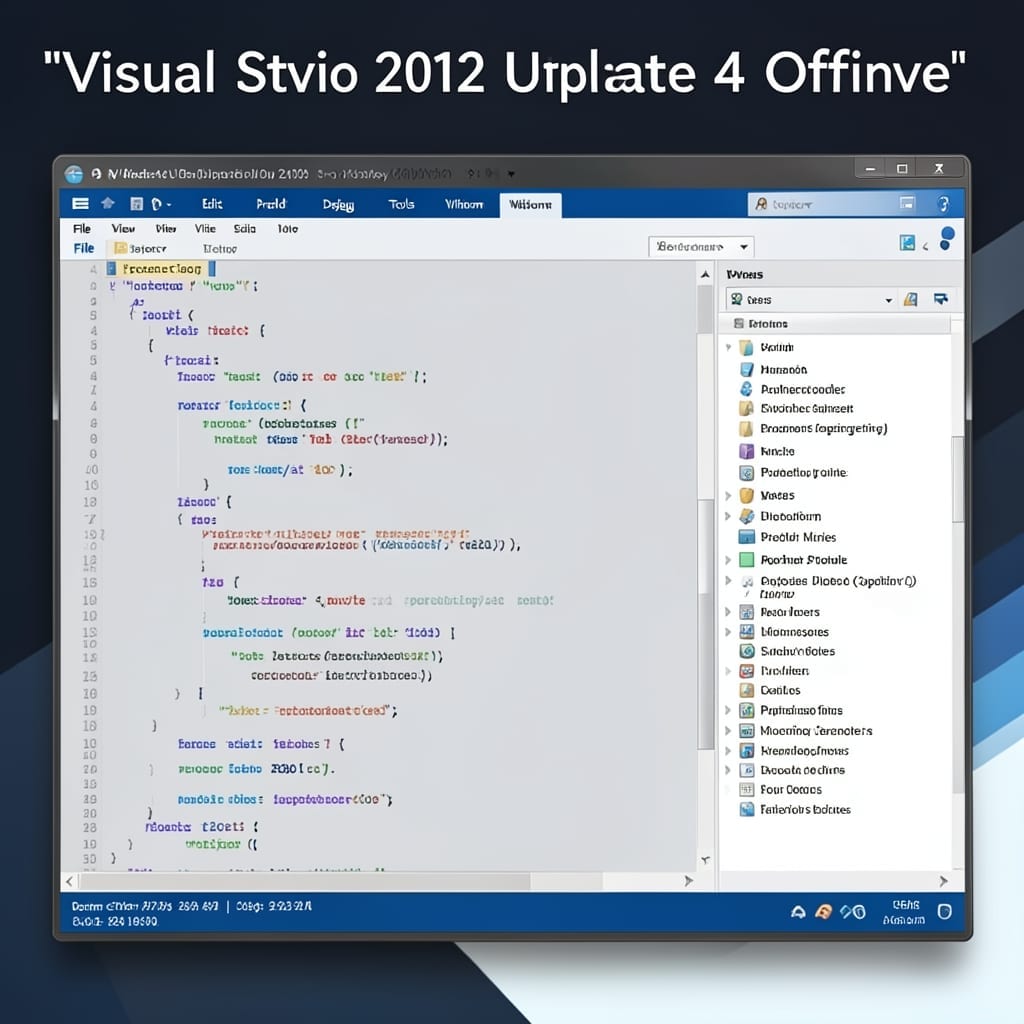Open the title bar dropdown arrow
The image size is (1024, 1024).
point(511,174)
